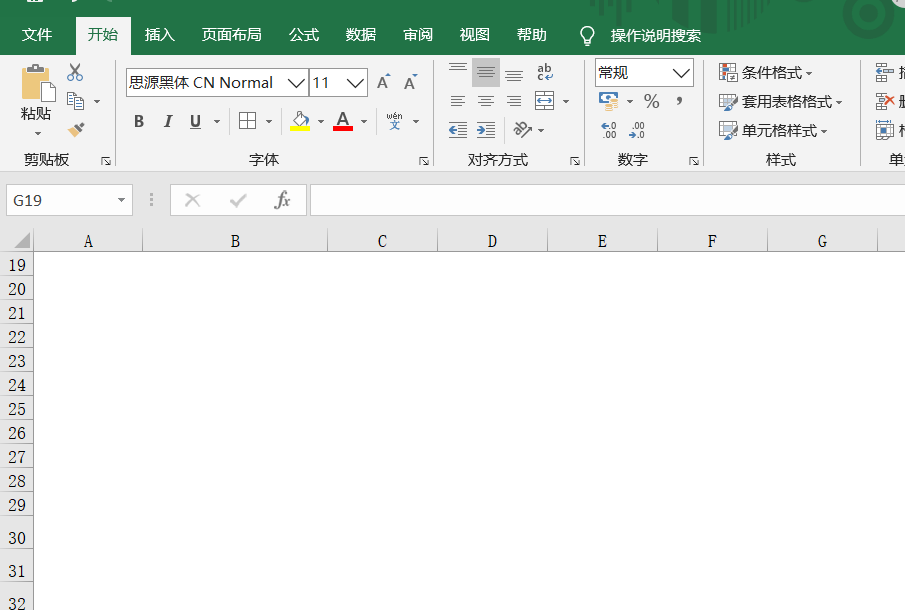Open the font name combo box 思源黑体 CN Normal
Viewport: 905px width, 610px height.
tap(217, 83)
